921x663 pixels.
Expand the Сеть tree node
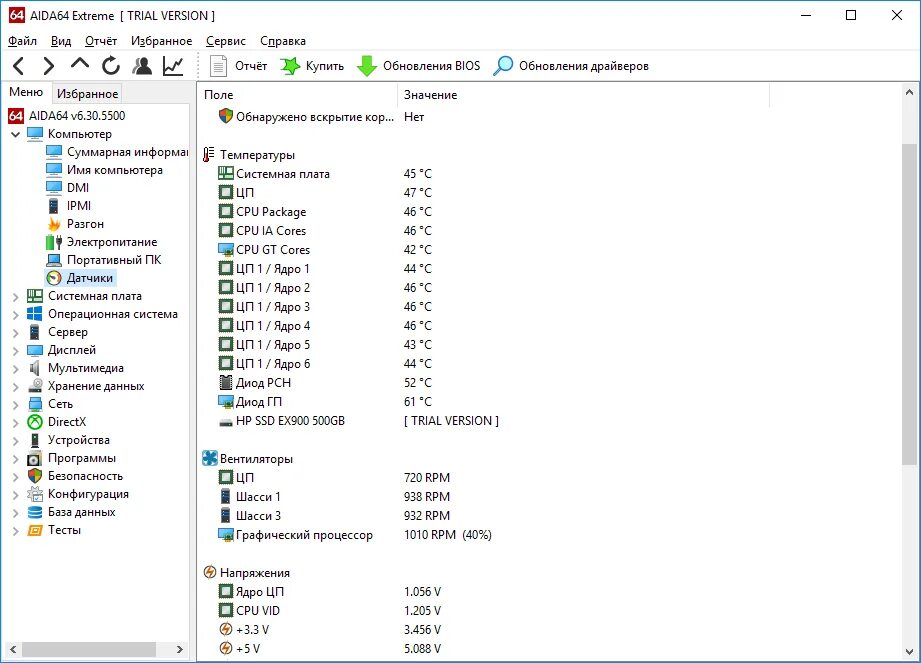[15, 405]
